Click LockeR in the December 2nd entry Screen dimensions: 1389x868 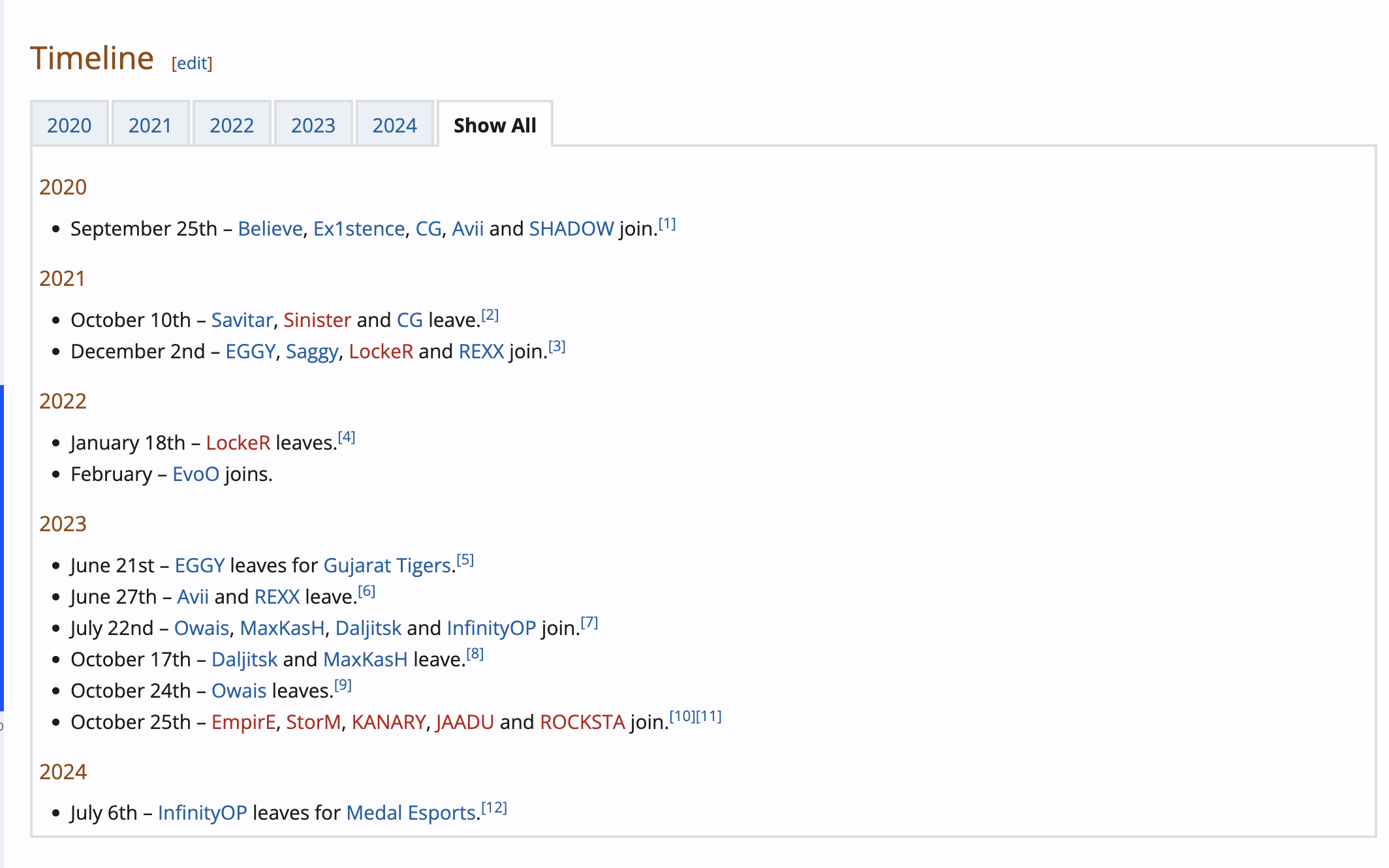381,351
